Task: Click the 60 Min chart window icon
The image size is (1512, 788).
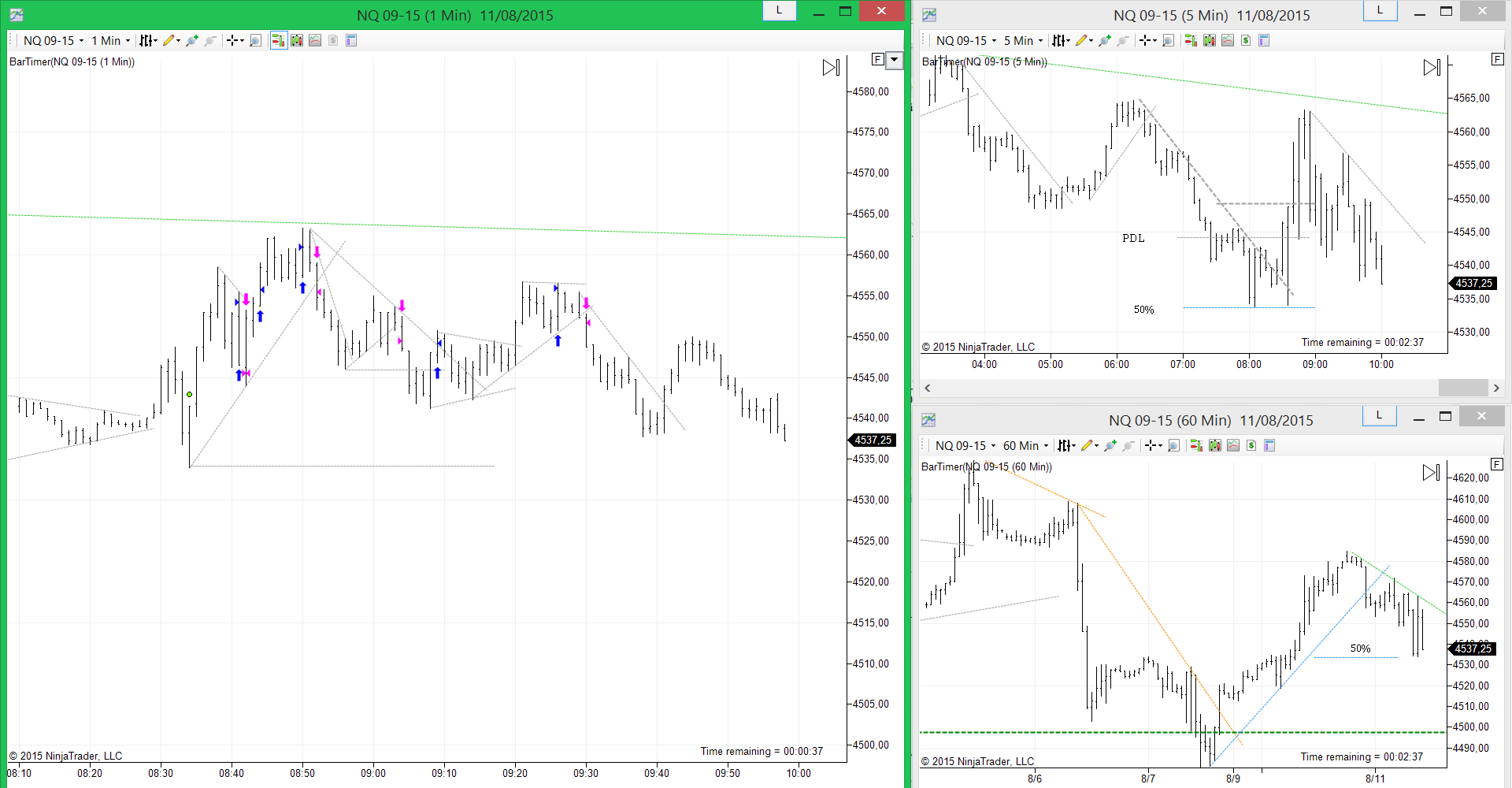Action: [x=928, y=420]
